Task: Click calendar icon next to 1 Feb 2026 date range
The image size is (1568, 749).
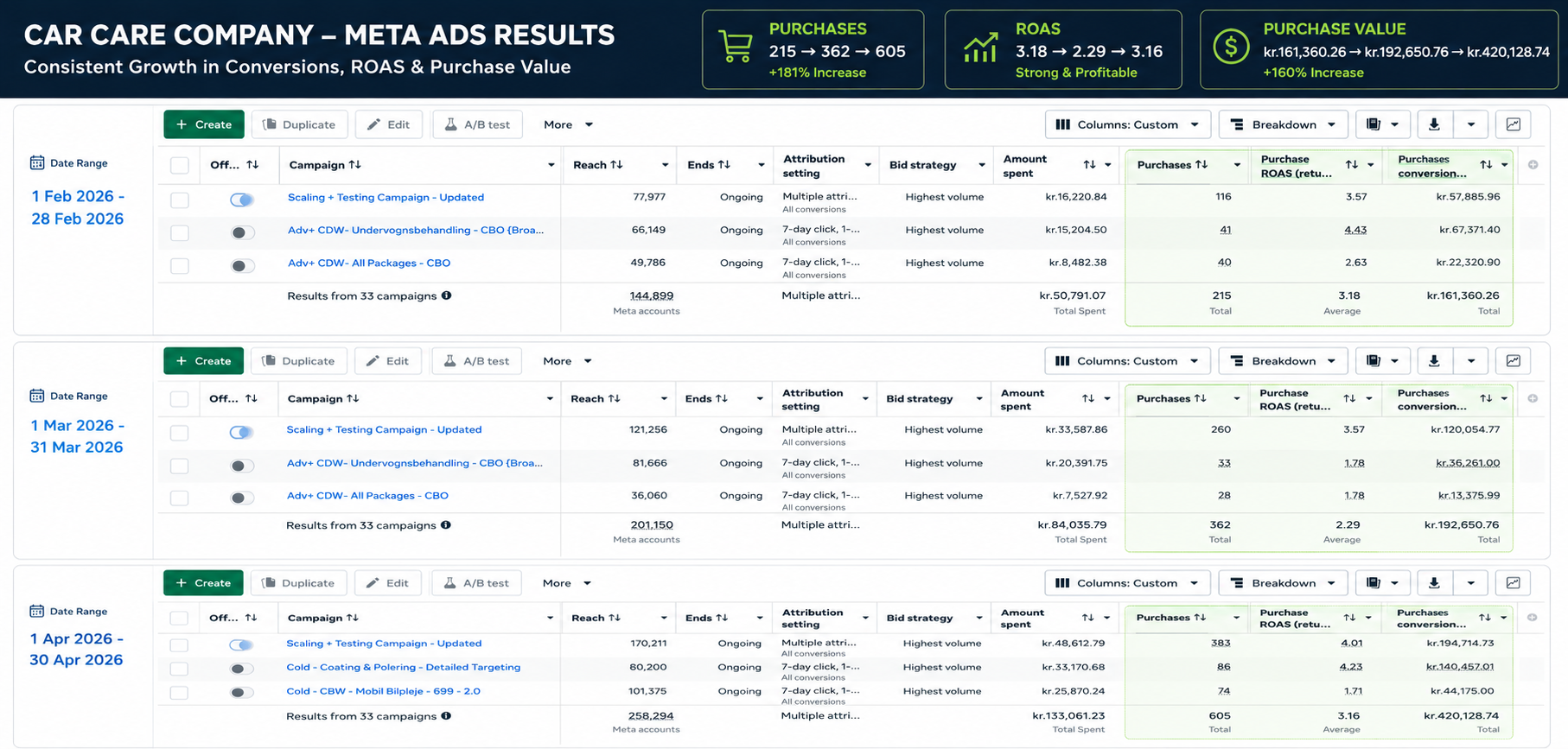Action: tap(37, 162)
